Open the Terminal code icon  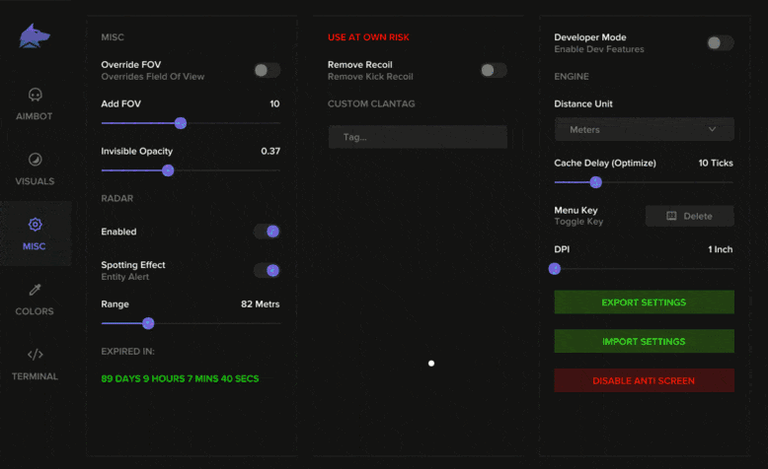pos(35,354)
